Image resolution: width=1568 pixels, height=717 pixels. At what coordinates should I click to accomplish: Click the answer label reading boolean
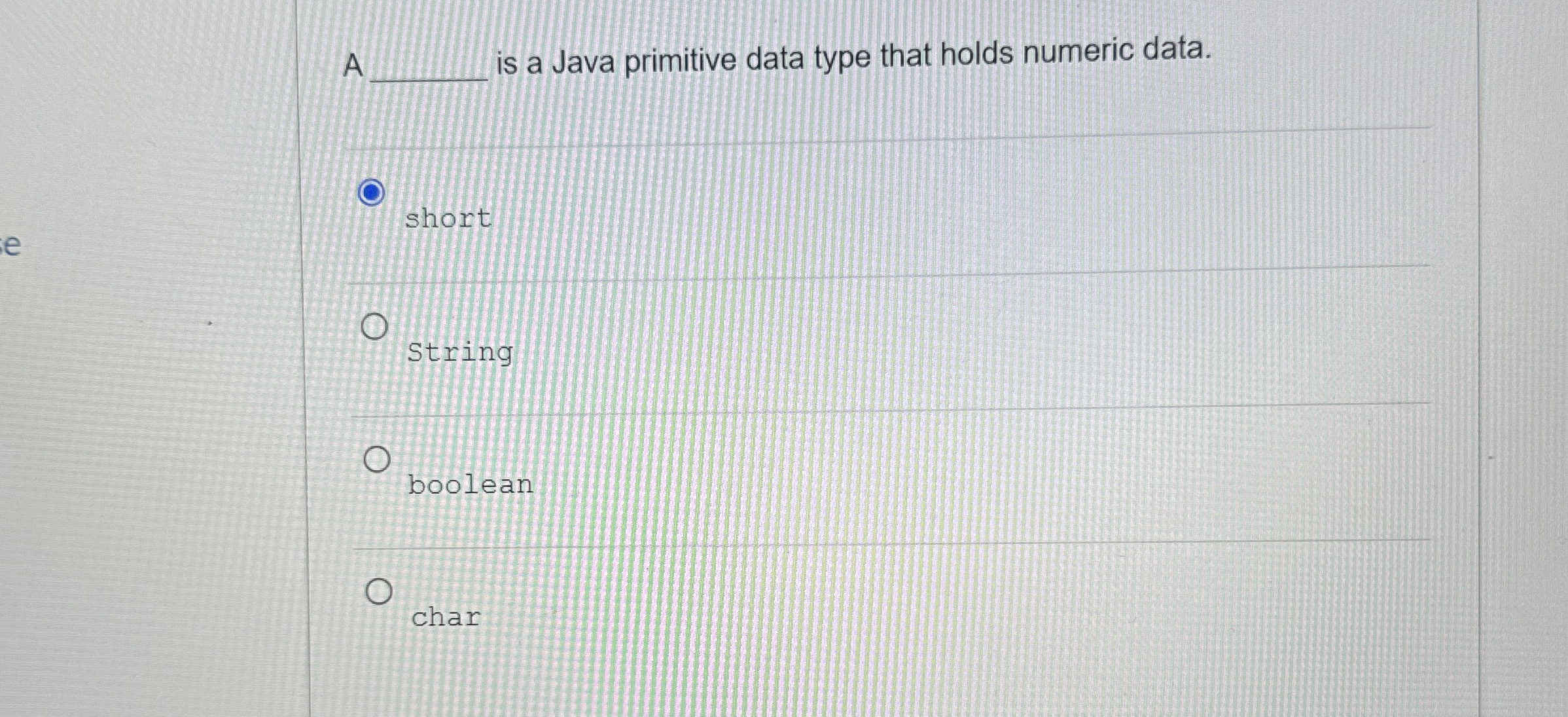click(469, 485)
